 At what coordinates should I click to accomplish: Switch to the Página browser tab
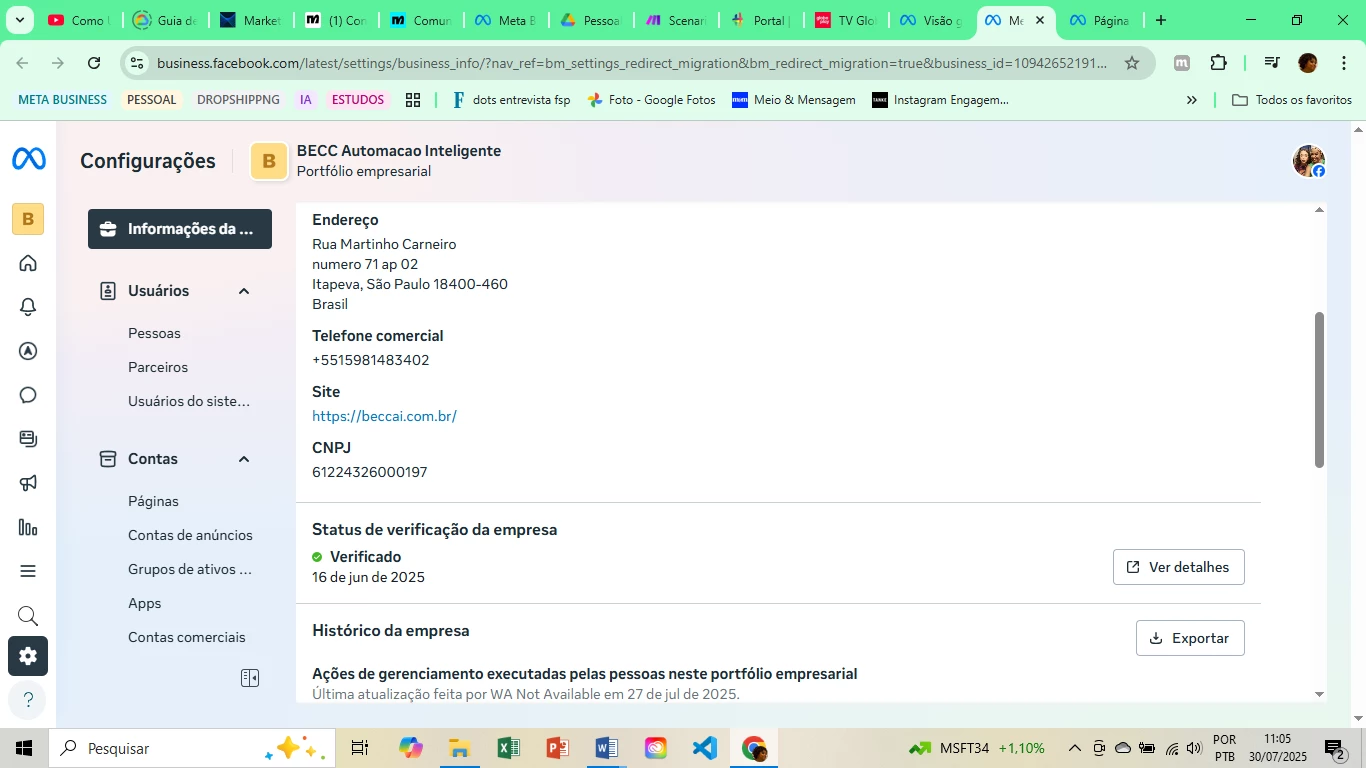[1100, 20]
